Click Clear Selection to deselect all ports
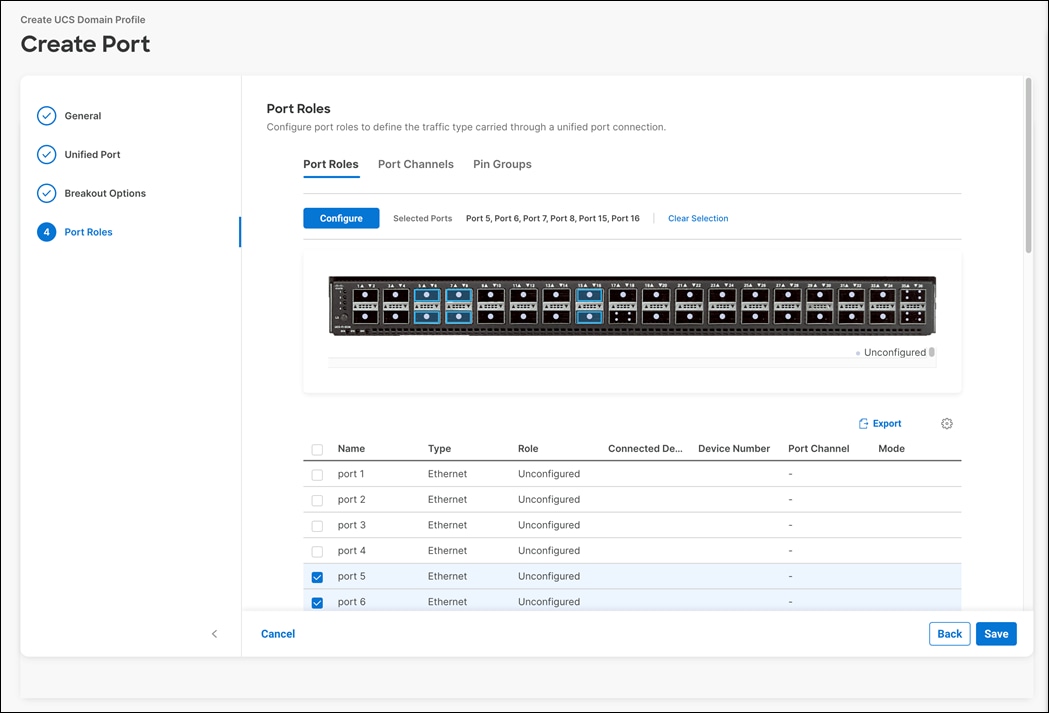Viewport: 1049px width, 713px height. tap(697, 218)
